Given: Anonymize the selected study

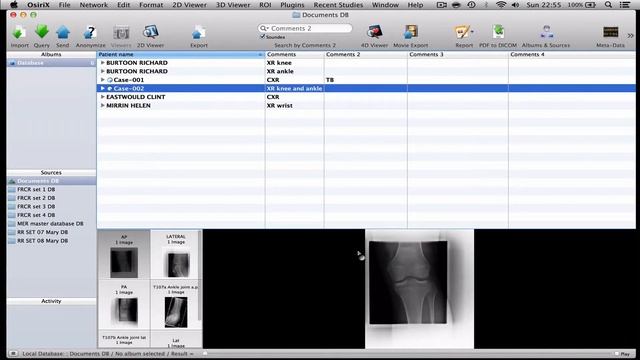Looking at the screenshot, I should coord(90,32).
